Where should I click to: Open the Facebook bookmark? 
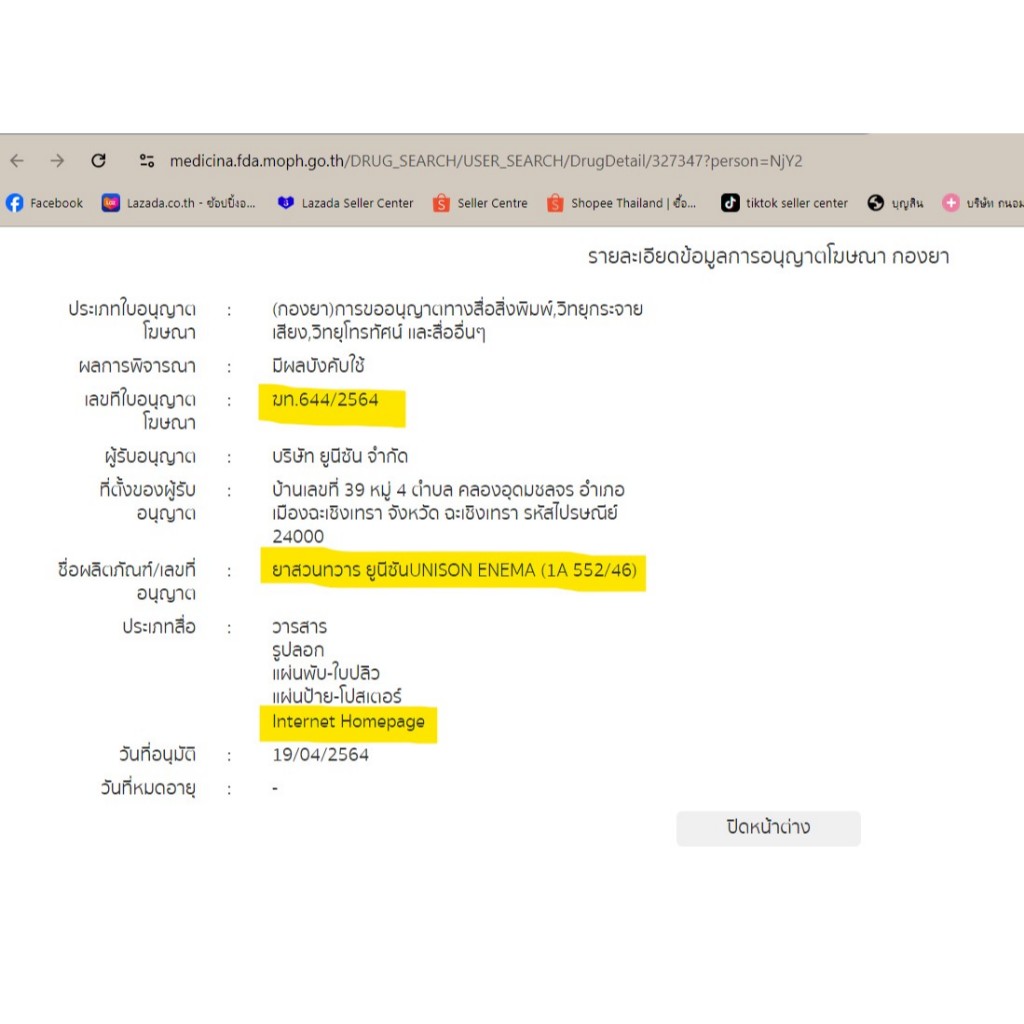click(45, 203)
